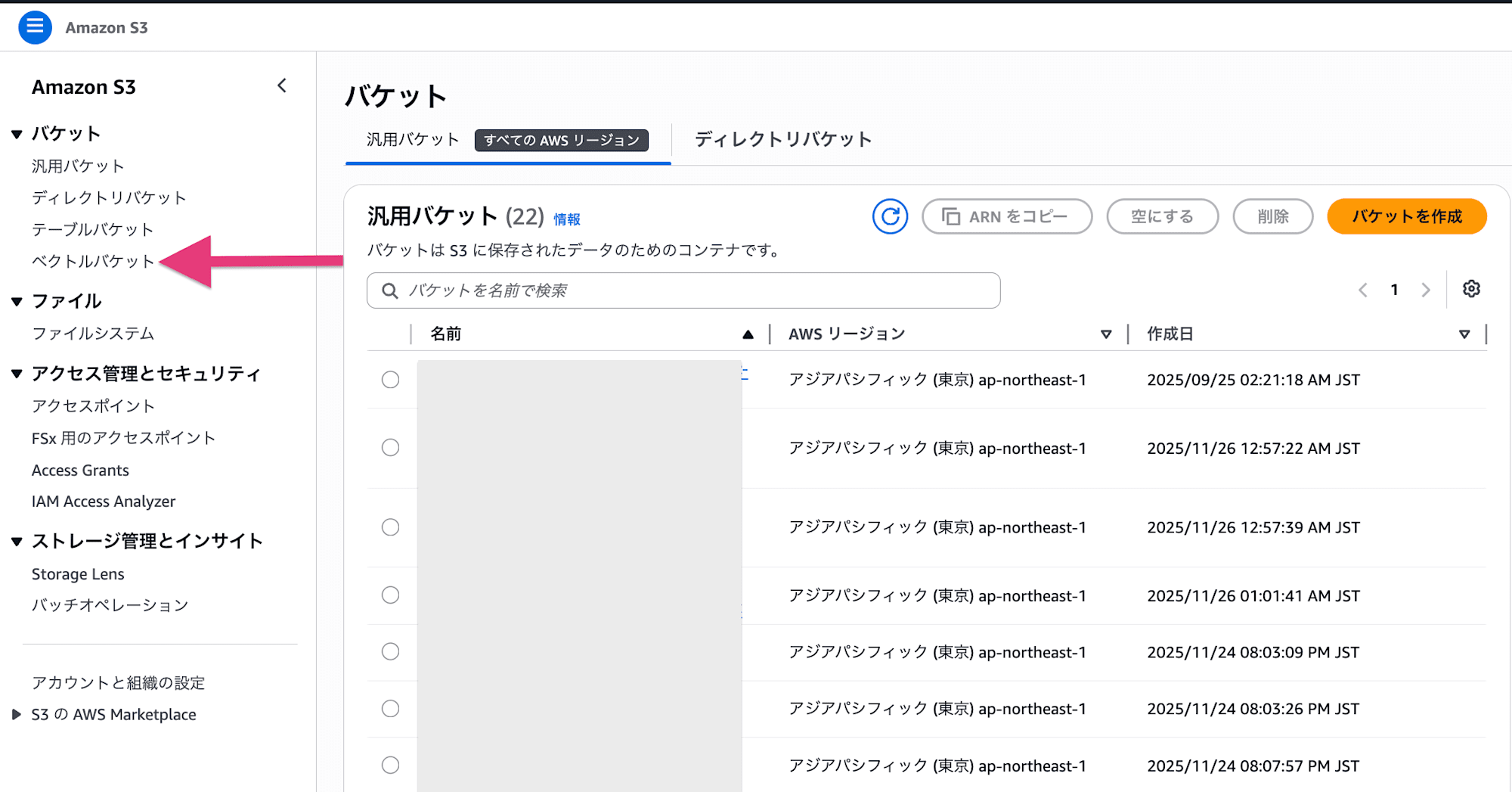Sort by 名前 ascending arrow
Image resolution: width=1512 pixels, height=792 pixels.
click(748, 334)
